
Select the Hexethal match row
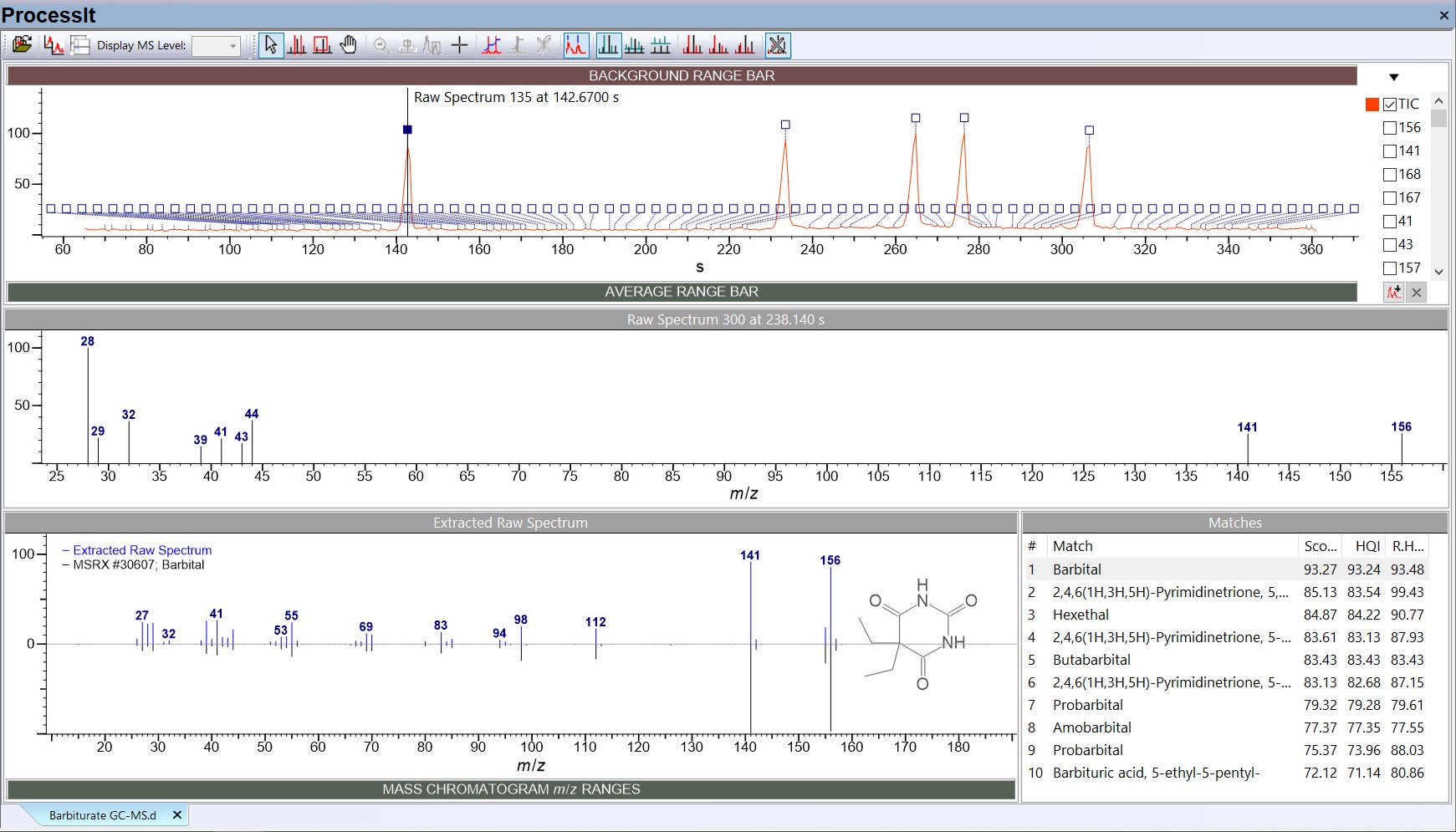1081,615
